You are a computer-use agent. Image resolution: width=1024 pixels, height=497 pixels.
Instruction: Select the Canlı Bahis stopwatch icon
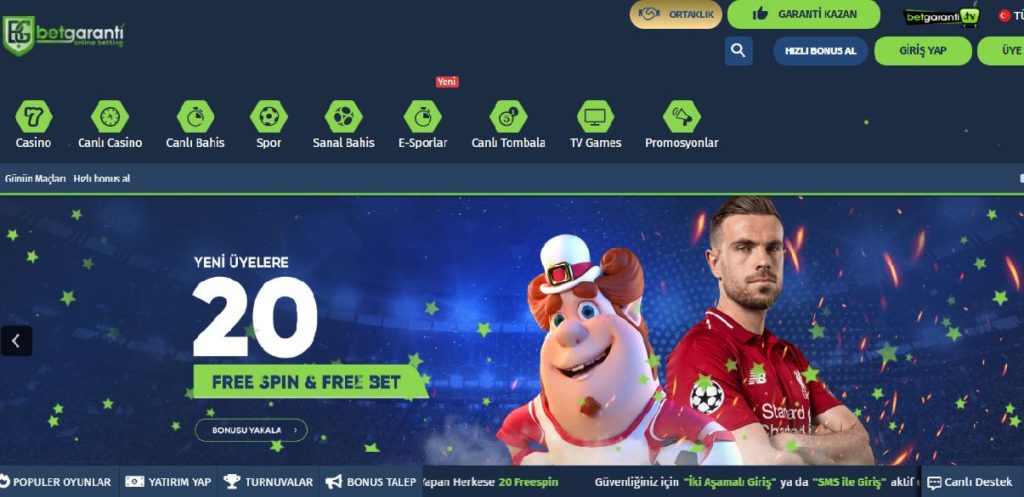click(195, 117)
